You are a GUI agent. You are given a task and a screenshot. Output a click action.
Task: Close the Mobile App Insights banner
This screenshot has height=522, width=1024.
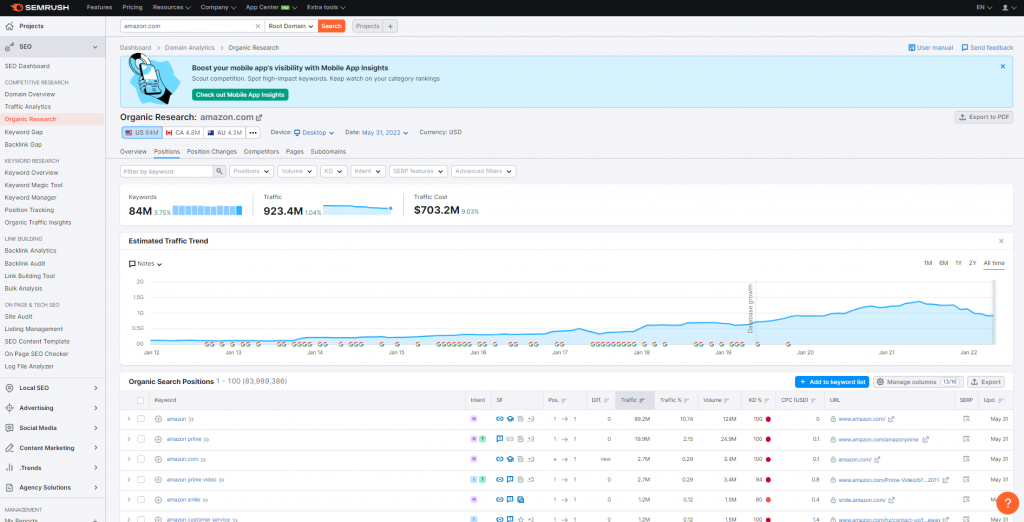(1002, 66)
